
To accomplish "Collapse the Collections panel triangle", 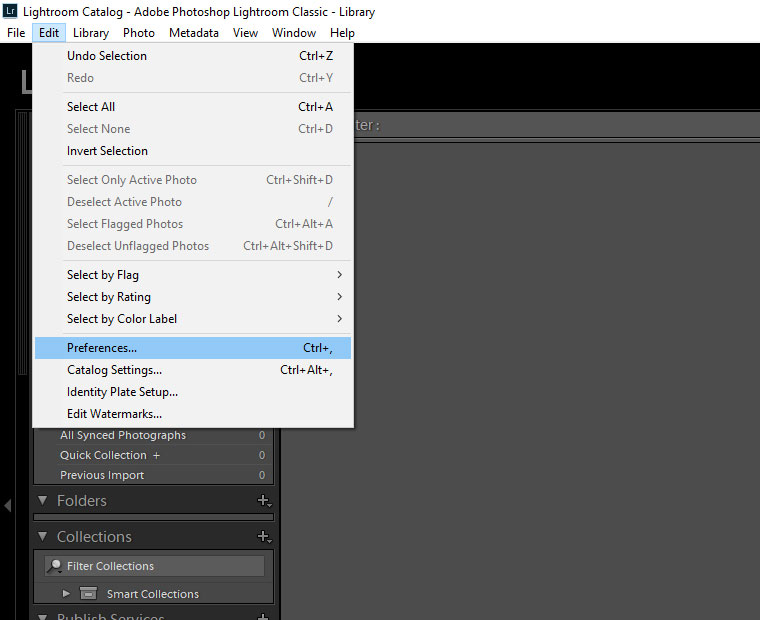I will pyautogui.click(x=43, y=536).
